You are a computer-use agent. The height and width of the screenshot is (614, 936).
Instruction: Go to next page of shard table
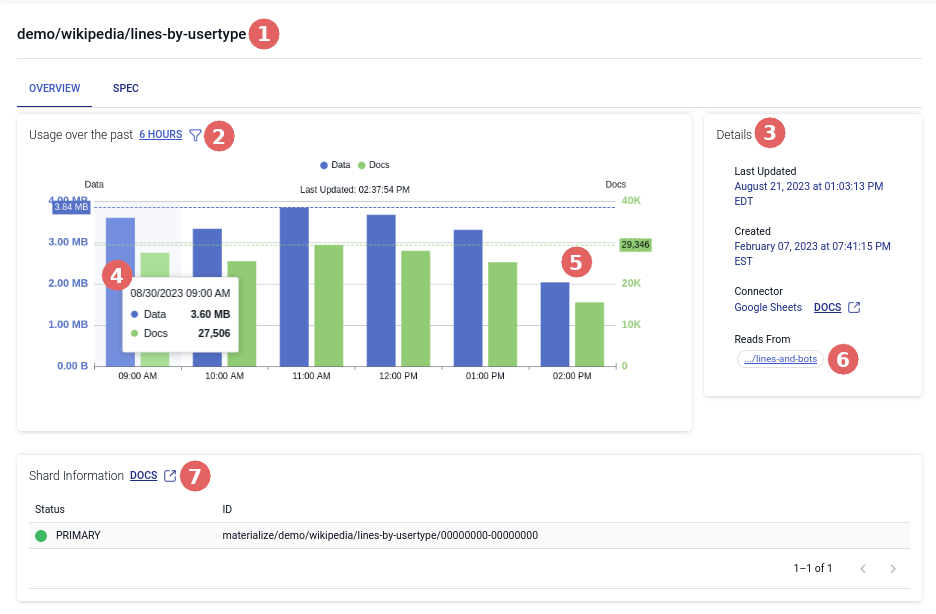(x=892, y=569)
